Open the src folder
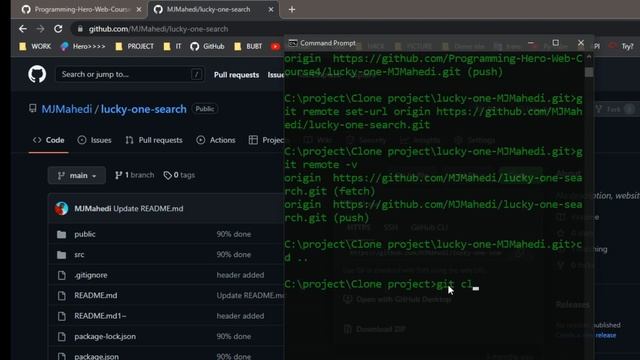The width and height of the screenshot is (640, 360). click(79, 255)
